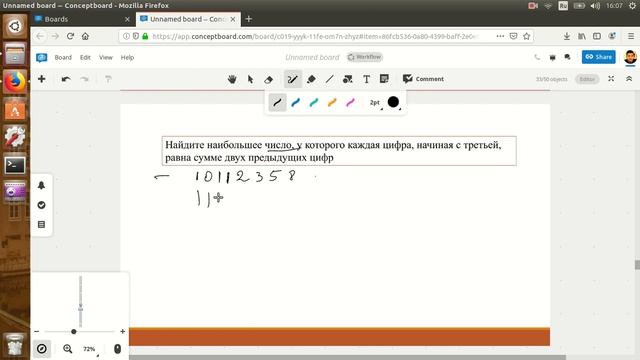The height and width of the screenshot is (360, 640).
Task: Open the notifications bell panel
Action: click(x=41, y=185)
